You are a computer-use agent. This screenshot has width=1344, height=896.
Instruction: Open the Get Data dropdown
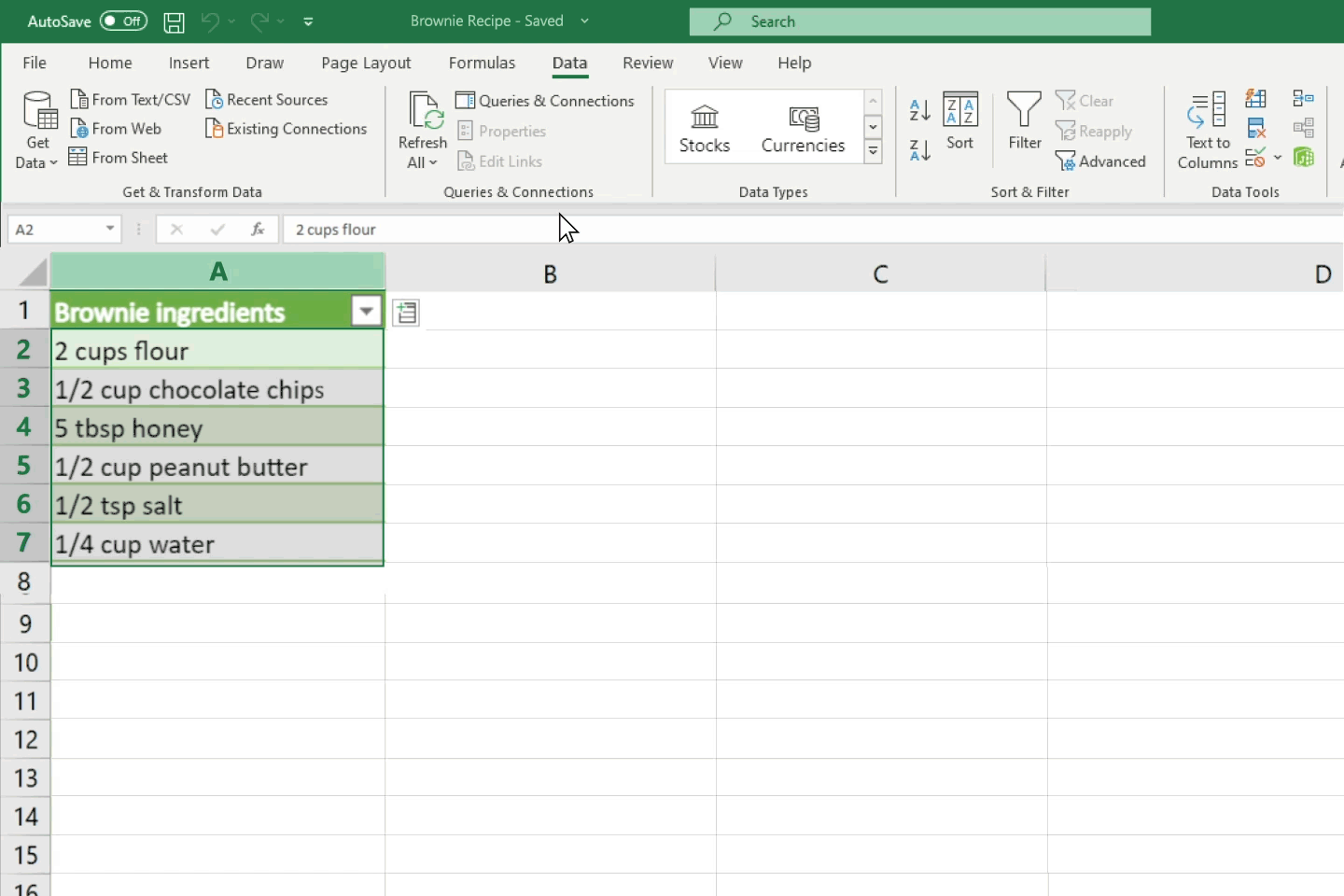(x=37, y=131)
